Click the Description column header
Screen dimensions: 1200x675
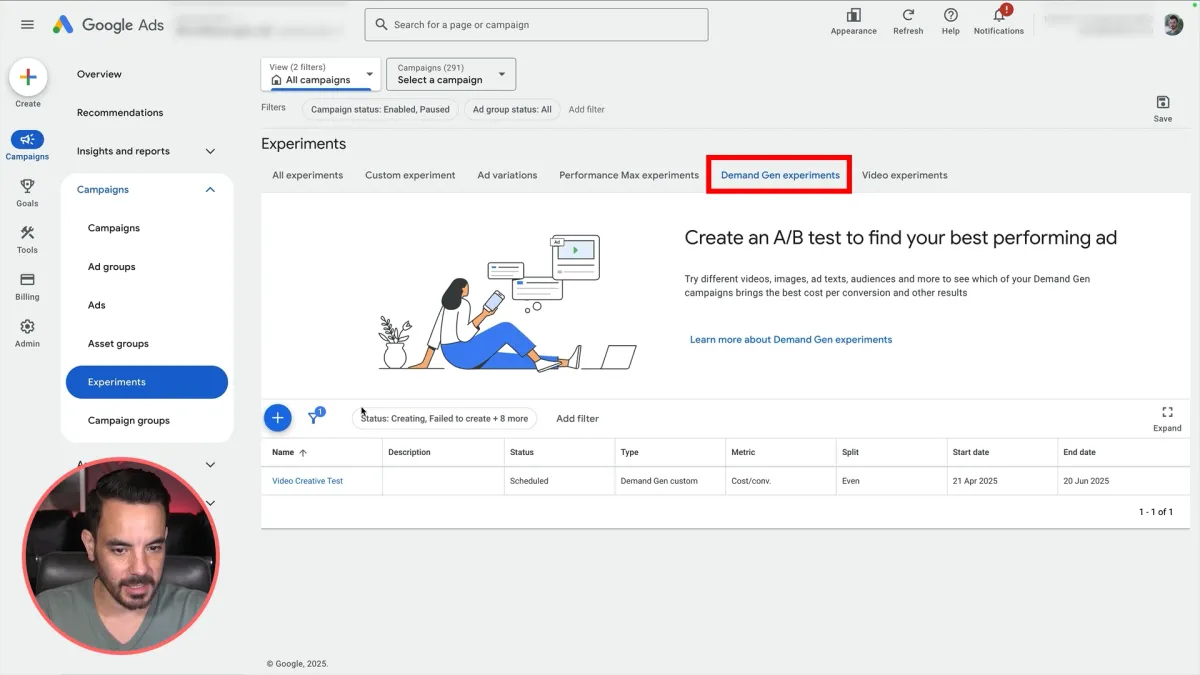pos(409,452)
